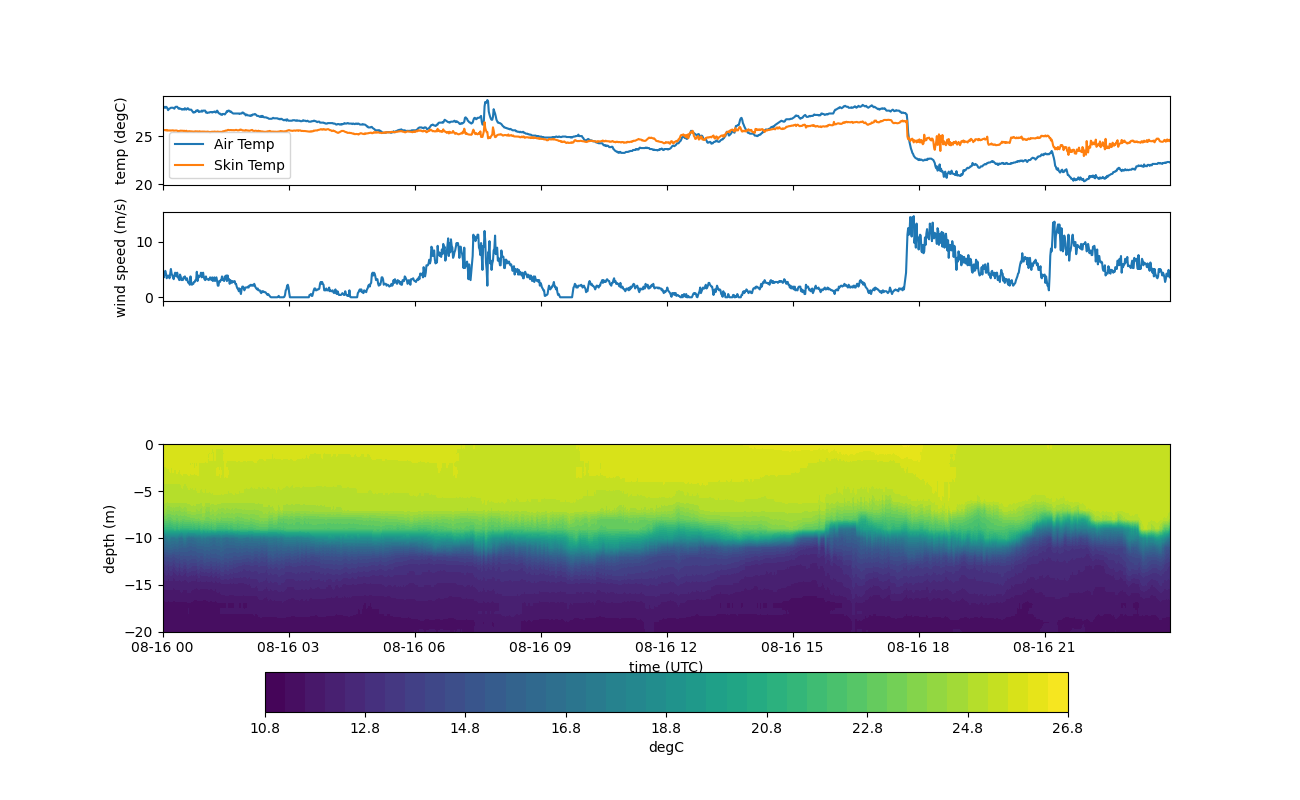Select the wind speed (m/s) axis label

(x=121, y=257)
